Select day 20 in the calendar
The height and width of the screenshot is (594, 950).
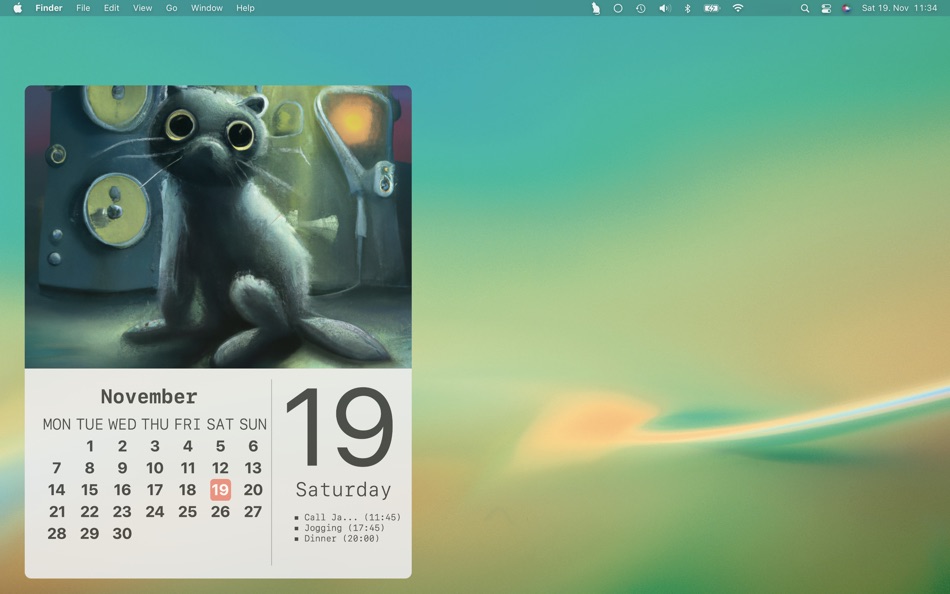click(x=253, y=490)
